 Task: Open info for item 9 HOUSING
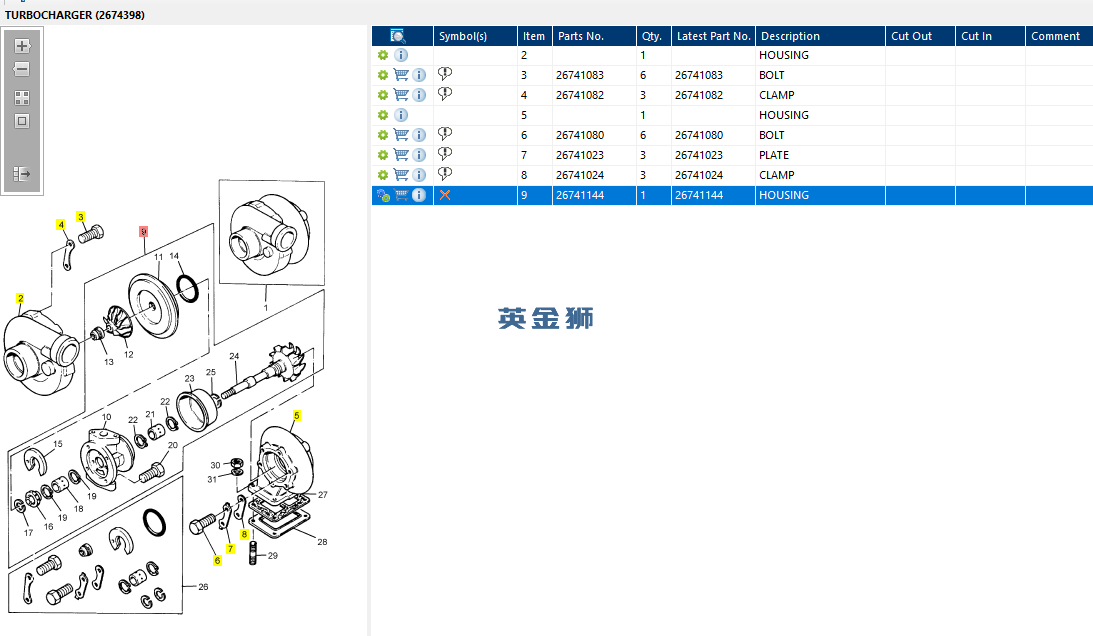point(419,195)
